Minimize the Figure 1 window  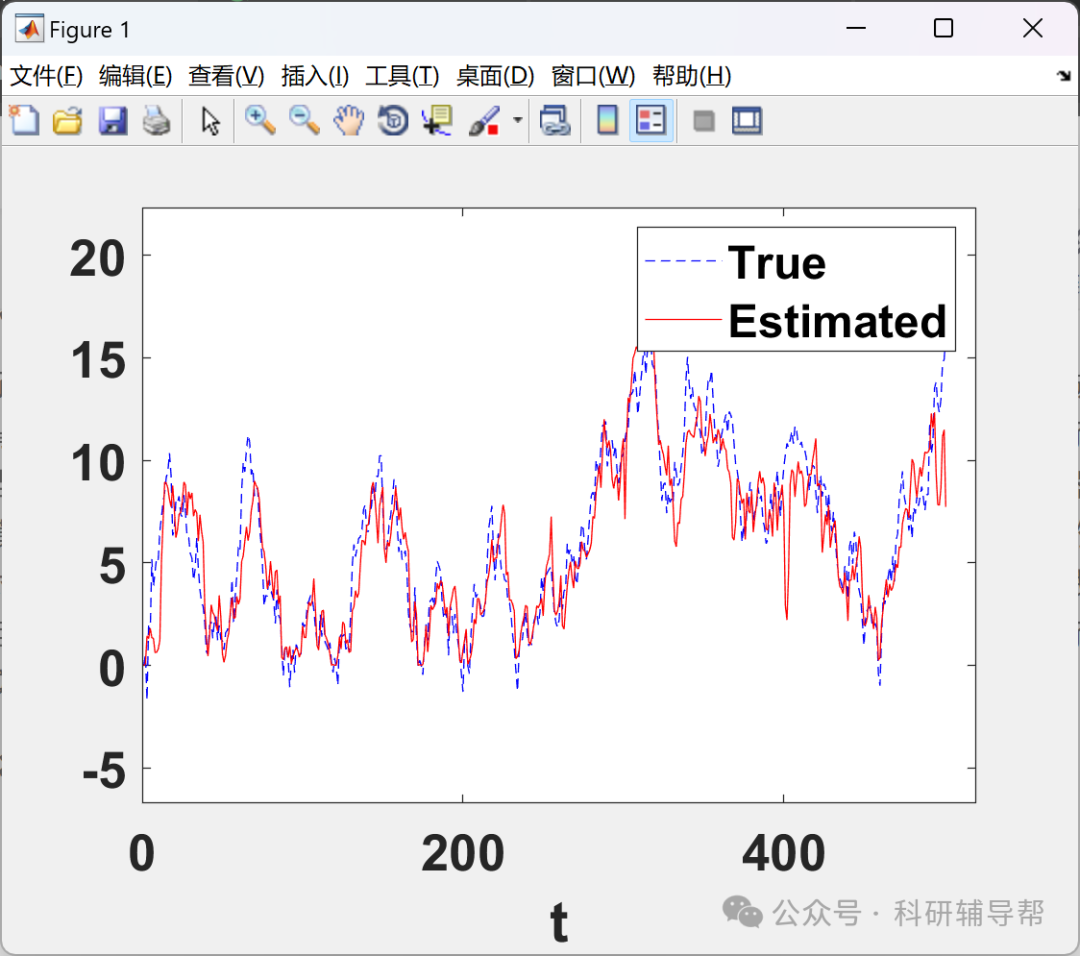(x=856, y=28)
